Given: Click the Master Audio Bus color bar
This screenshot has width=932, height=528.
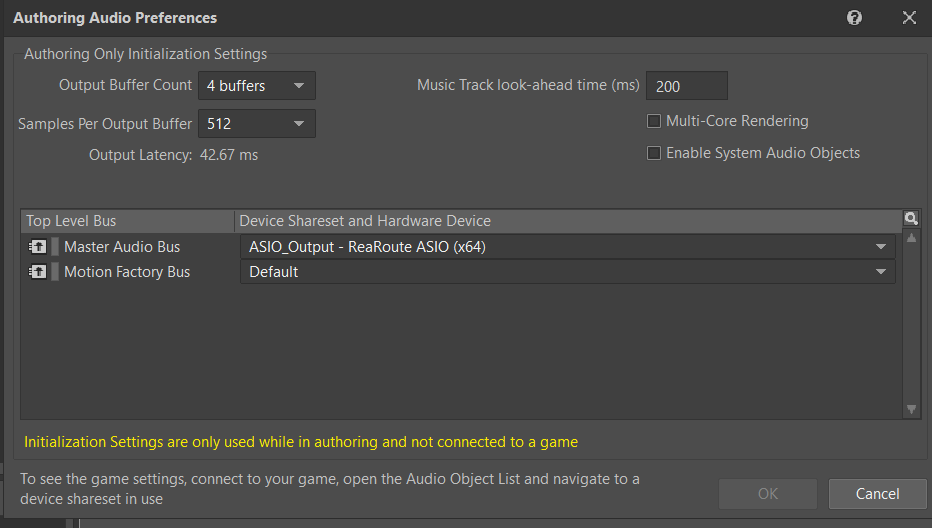Looking at the screenshot, I should click(55, 247).
